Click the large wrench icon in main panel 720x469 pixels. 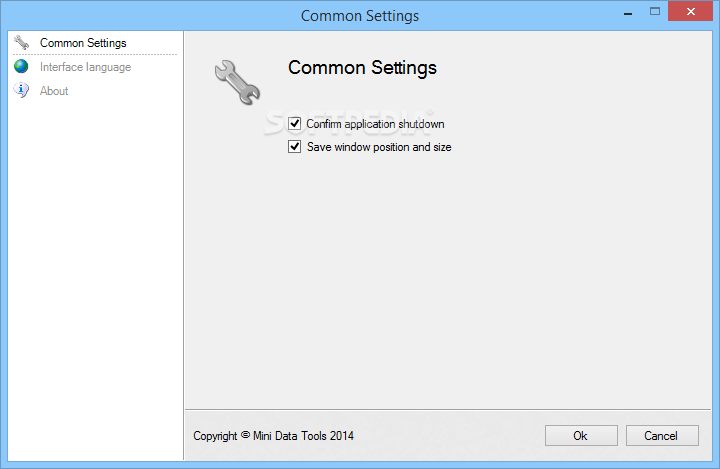click(x=237, y=82)
